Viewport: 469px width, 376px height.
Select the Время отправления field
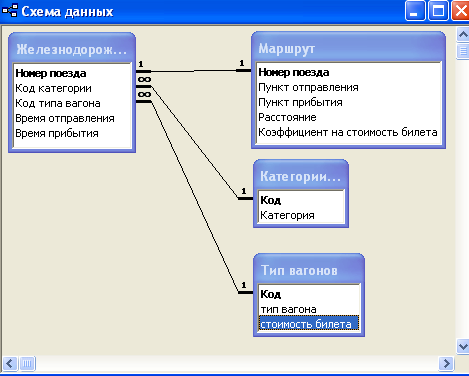tap(72, 118)
